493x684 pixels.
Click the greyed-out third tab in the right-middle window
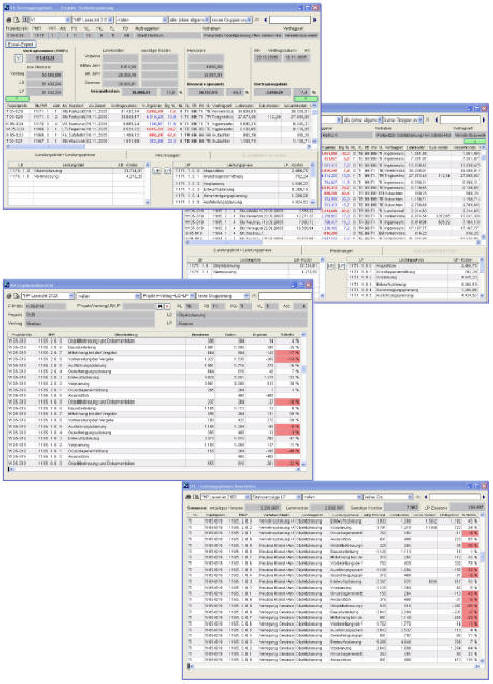pos(433,250)
